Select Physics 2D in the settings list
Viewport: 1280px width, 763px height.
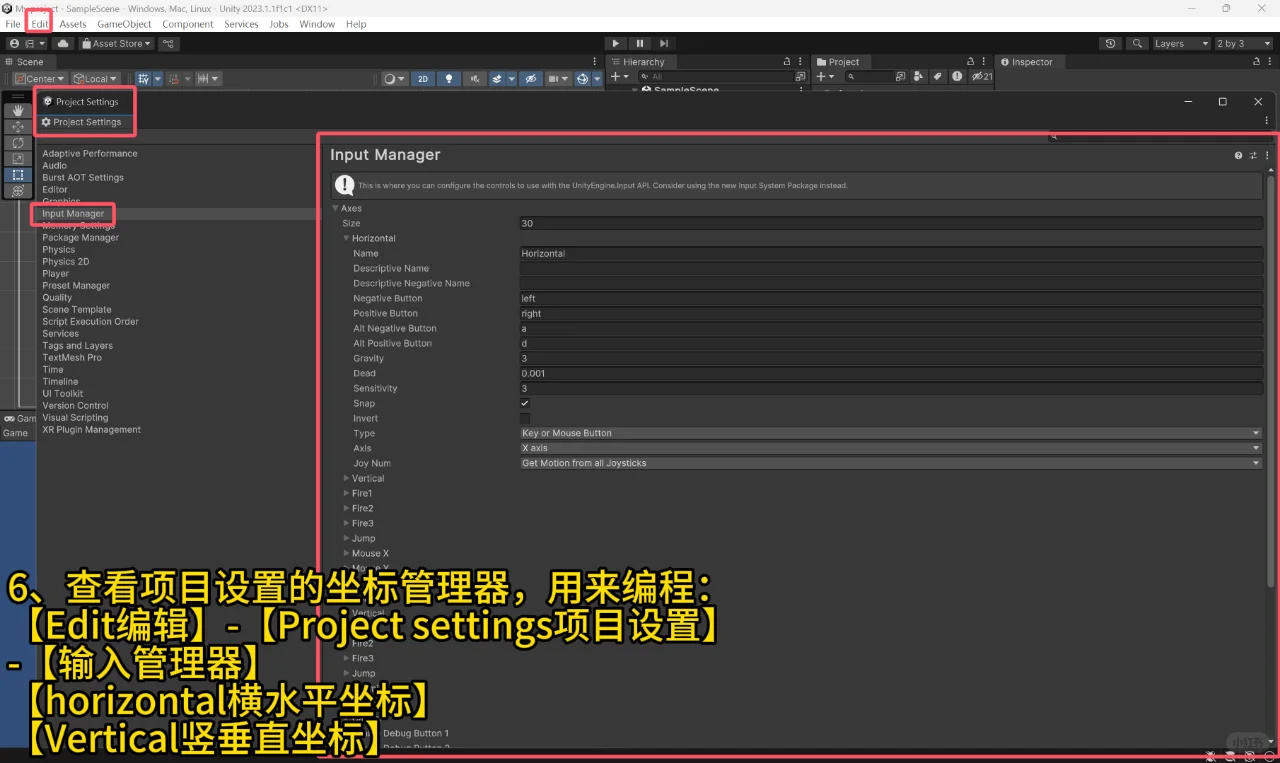point(65,261)
